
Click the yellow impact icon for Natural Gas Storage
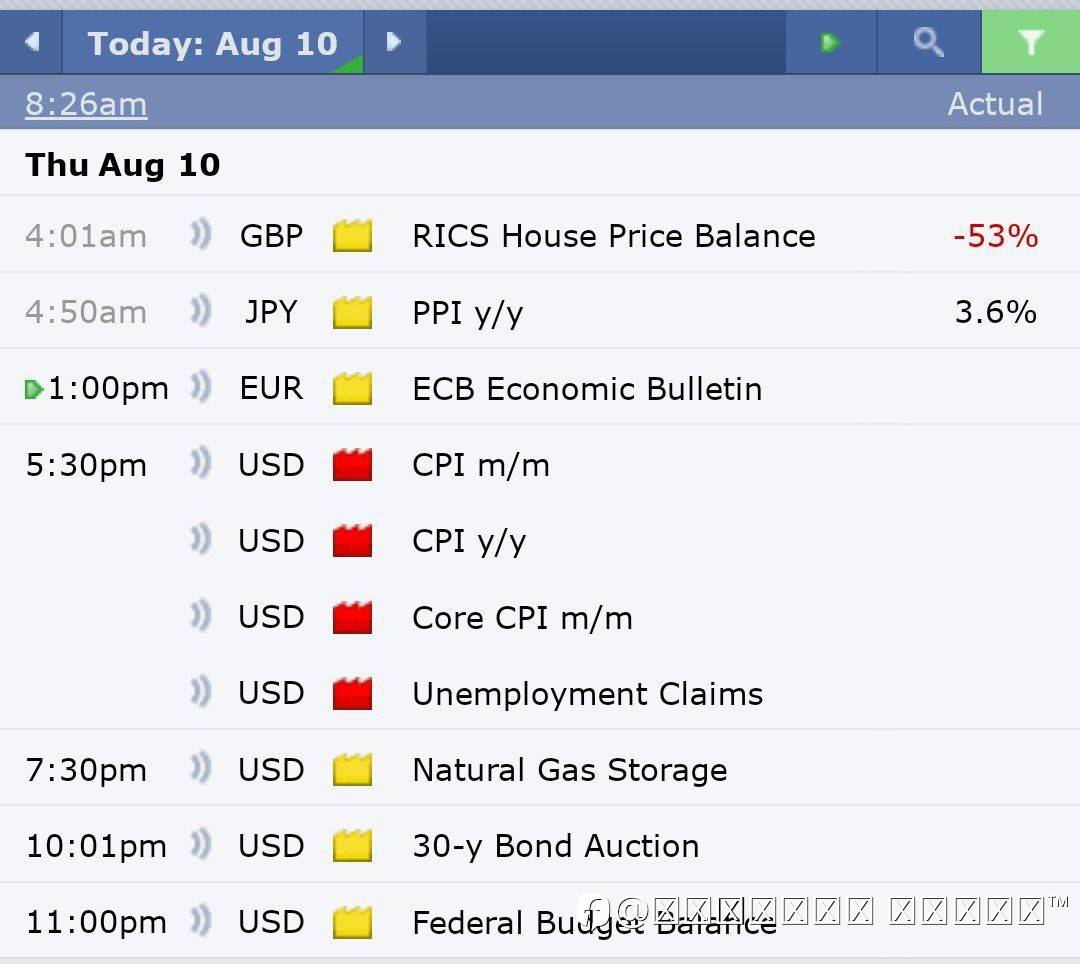(x=352, y=770)
